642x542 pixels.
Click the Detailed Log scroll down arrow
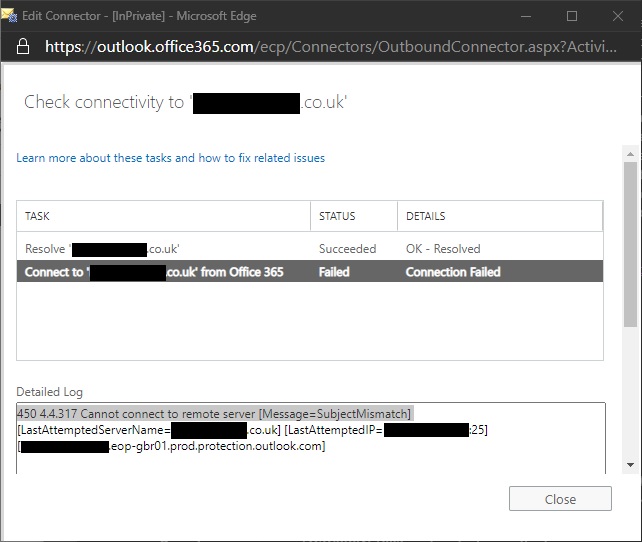coord(630,465)
